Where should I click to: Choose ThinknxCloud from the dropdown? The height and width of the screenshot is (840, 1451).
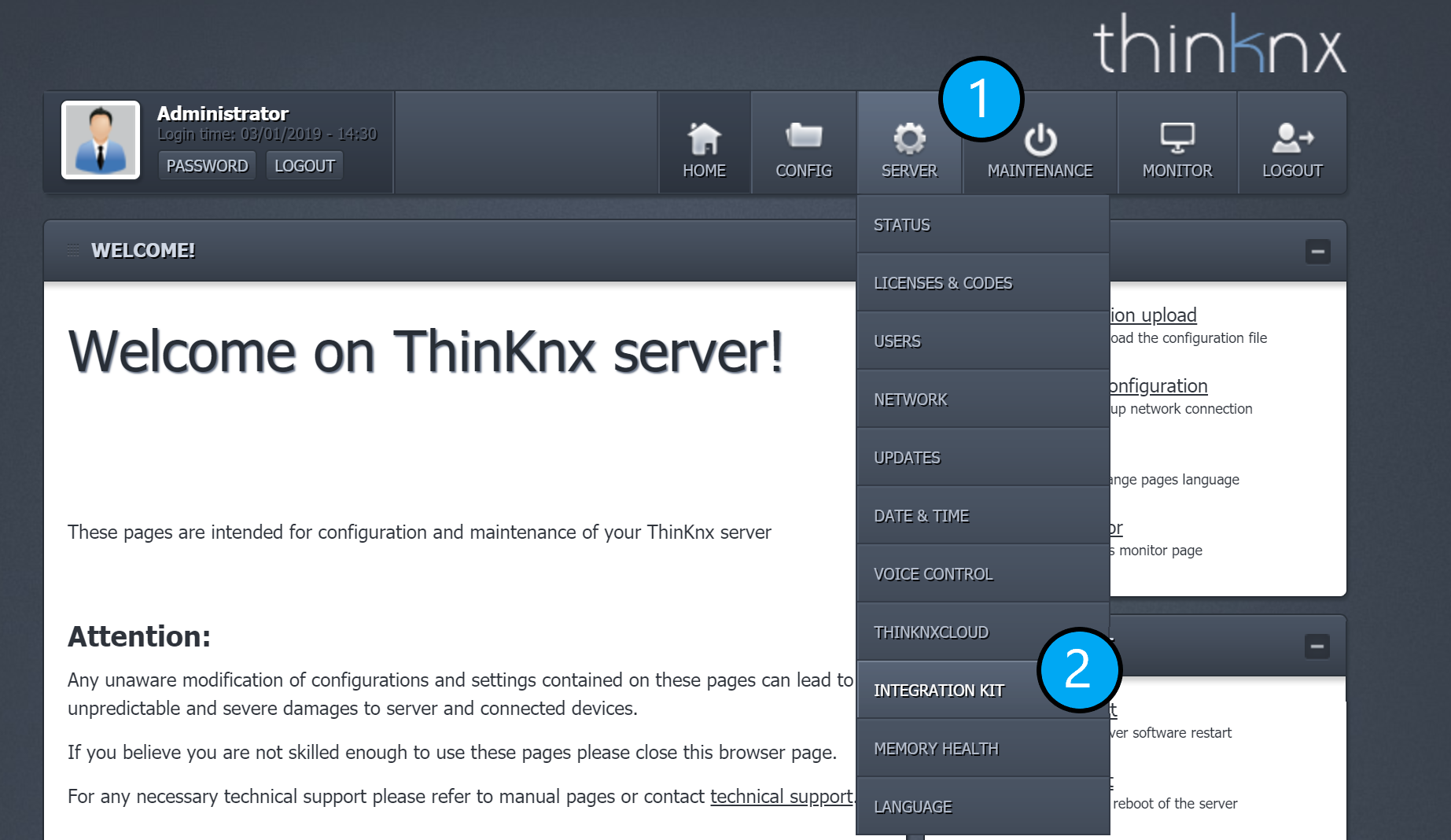pyautogui.click(x=931, y=632)
